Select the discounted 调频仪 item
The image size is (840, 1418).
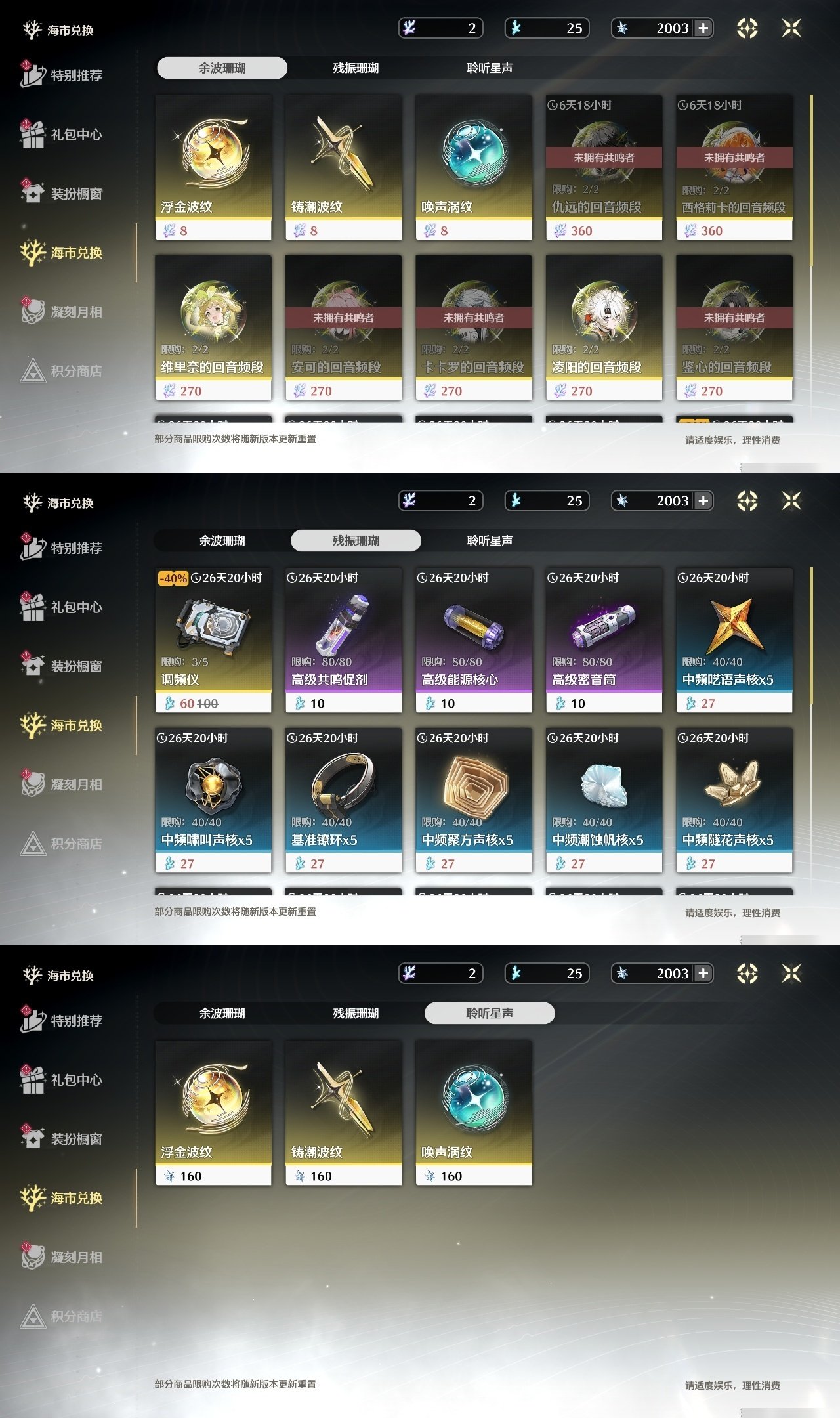coord(213,640)
